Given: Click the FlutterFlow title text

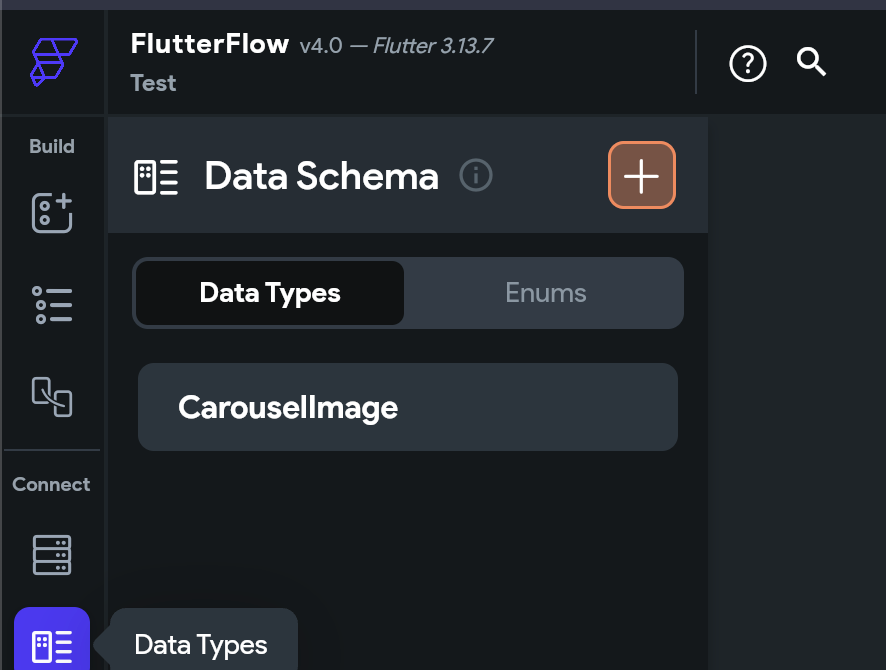Looking at the screenshot, I should [210, 44].
